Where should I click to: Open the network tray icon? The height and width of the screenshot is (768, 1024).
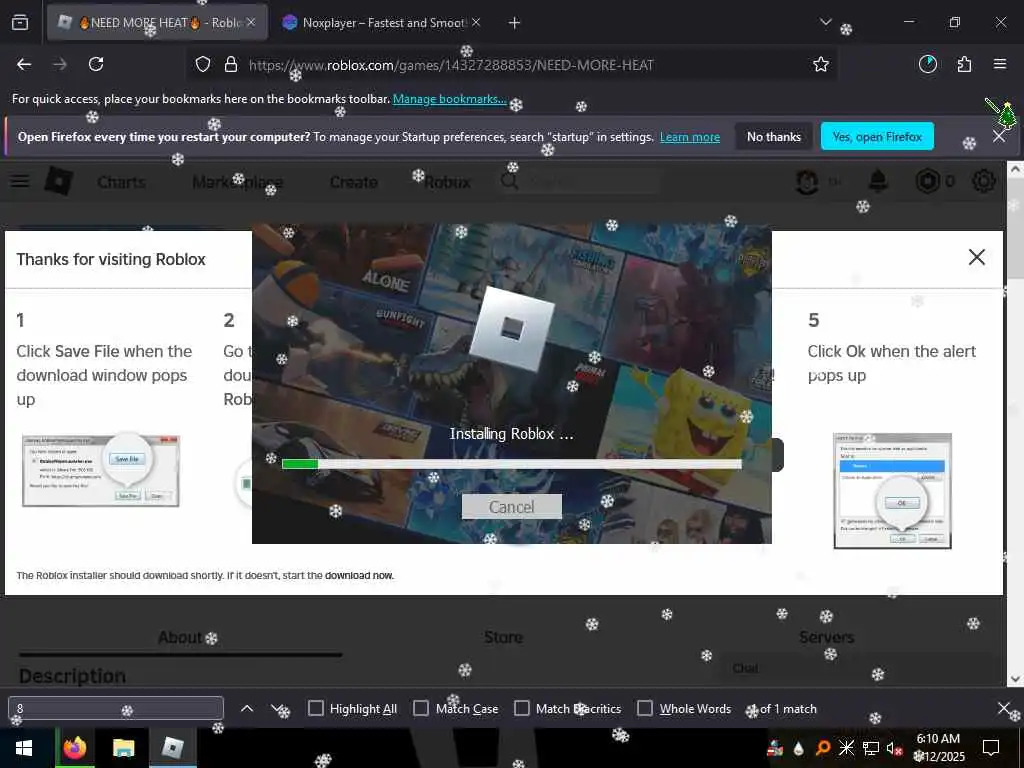point(871,748)
